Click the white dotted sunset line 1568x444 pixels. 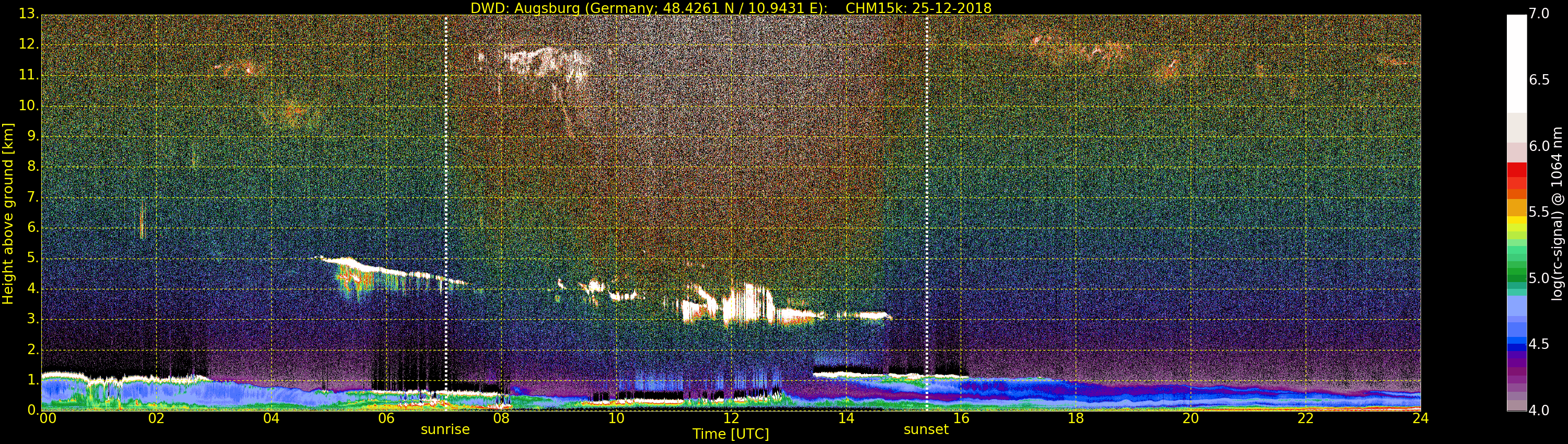coord(927,213)
